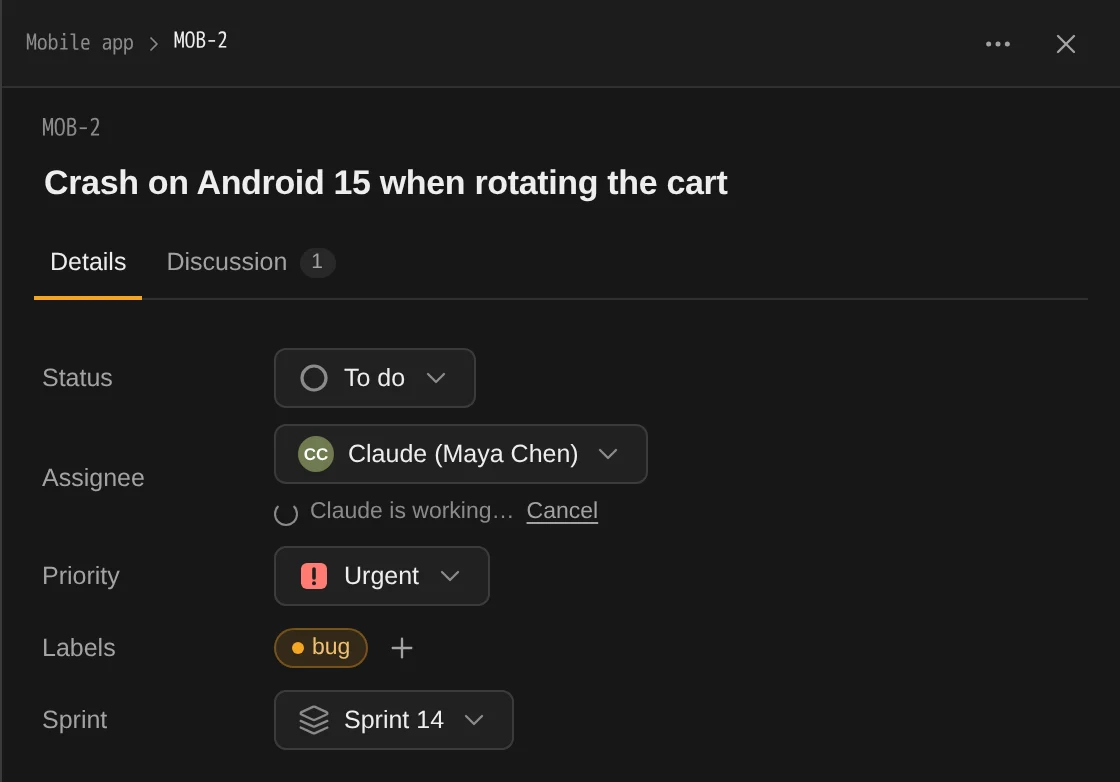Select the Details tab
This screenshot has width=1120, height=782.
point(88,262)
